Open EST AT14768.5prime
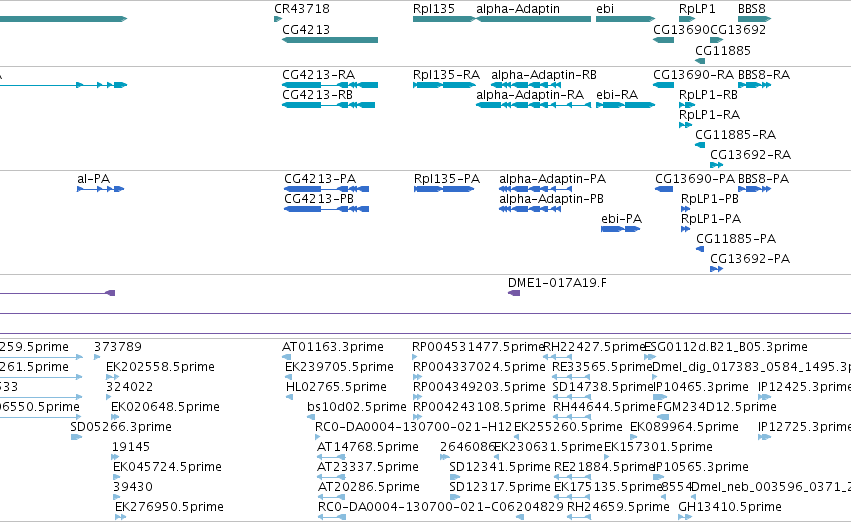The height and width of the screenshot is (522, 851). tap(368, 447)
